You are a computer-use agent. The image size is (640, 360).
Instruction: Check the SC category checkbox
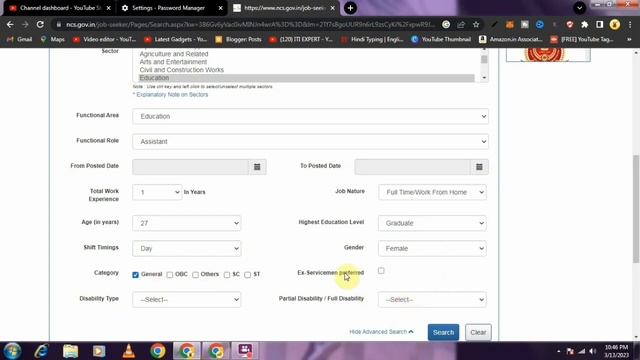coord(227,275)
